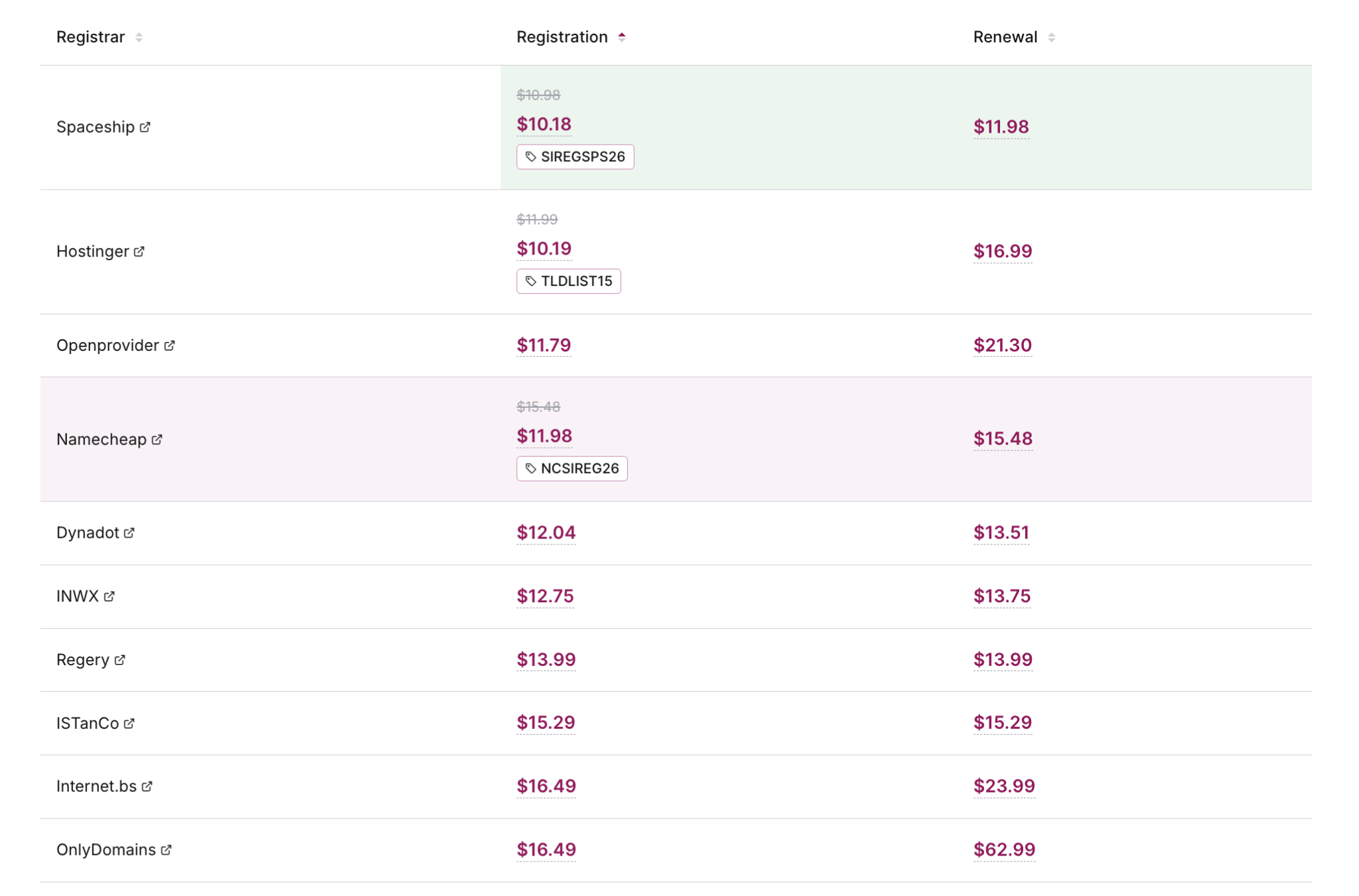The height and width of the screenshot is (896, 1359).
Task: Select Internet.bs $23.99 renewal price
Action: pos(1005,787)
